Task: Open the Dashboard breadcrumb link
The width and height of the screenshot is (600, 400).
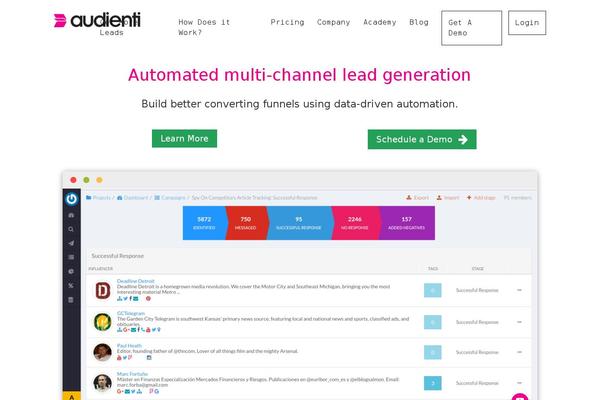Action: 132,198
